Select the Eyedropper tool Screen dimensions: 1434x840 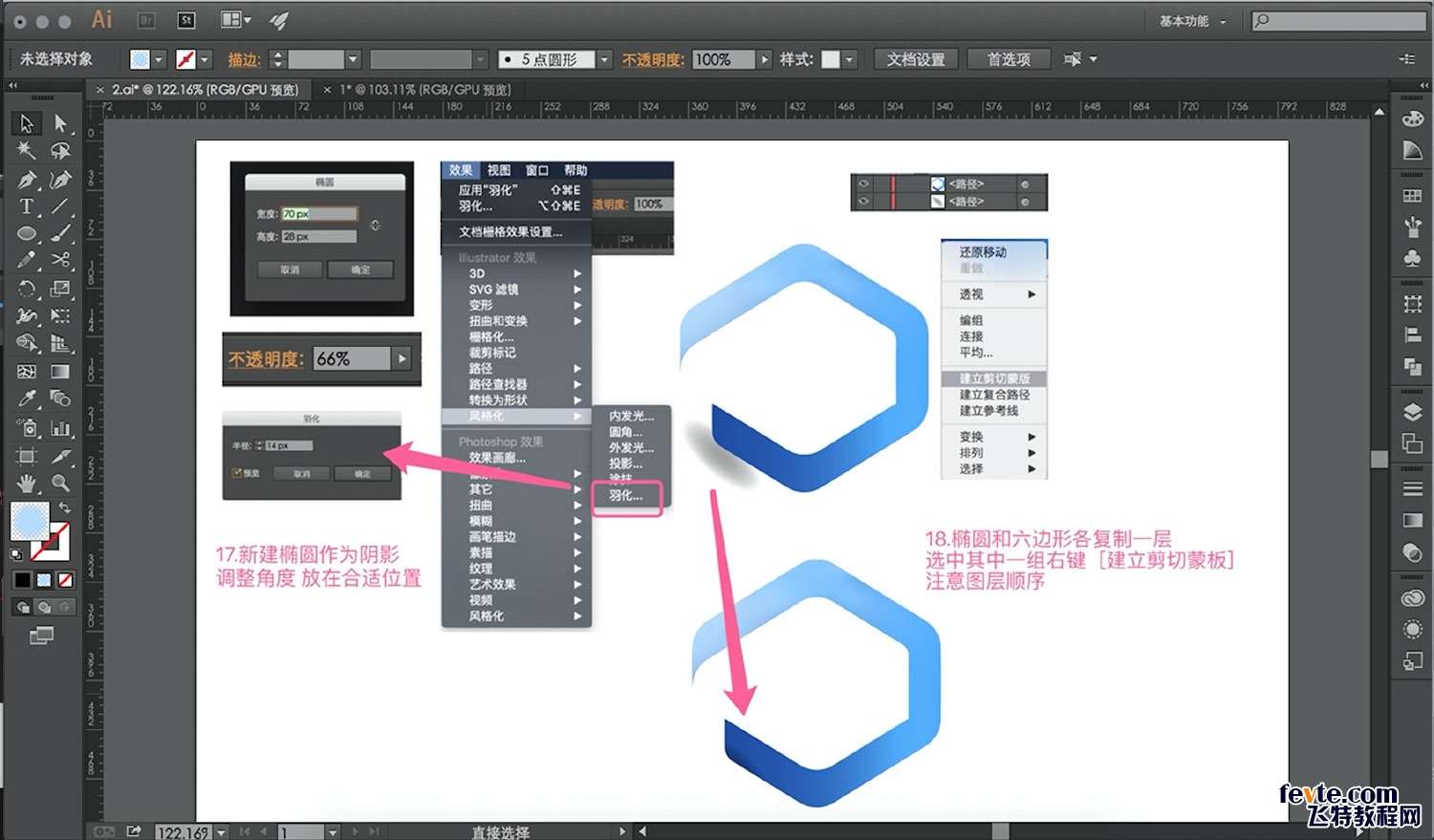click(x=27, y=399)
